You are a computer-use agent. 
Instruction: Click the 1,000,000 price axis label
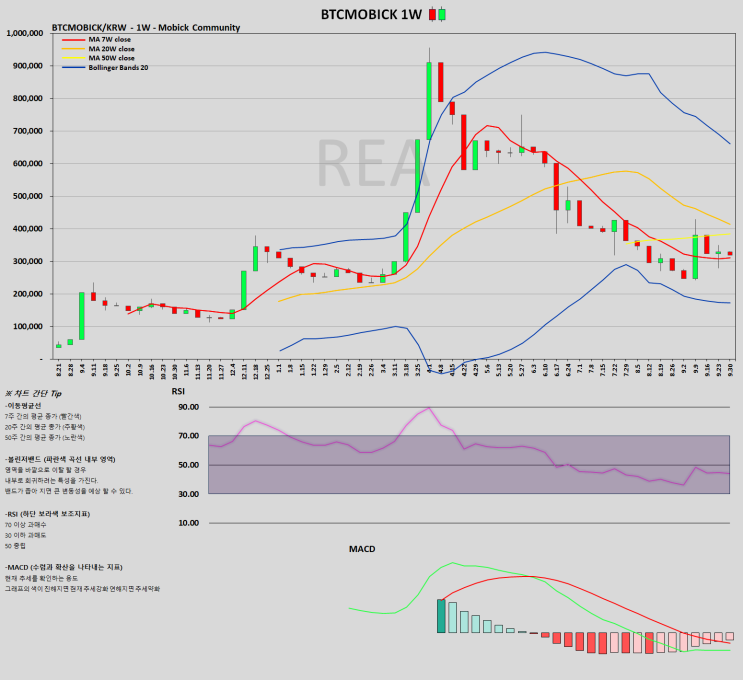click(25, 33)
